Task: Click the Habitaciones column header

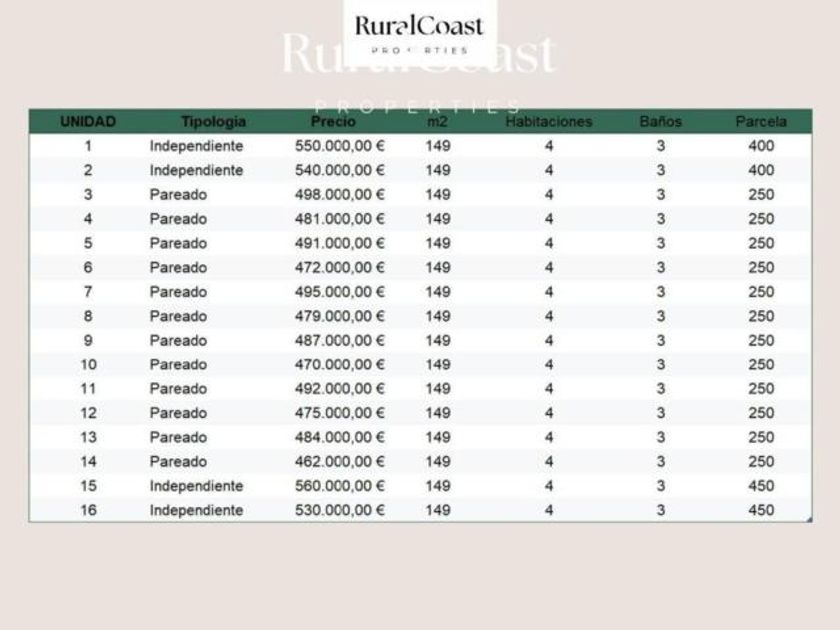Action: 549,122
